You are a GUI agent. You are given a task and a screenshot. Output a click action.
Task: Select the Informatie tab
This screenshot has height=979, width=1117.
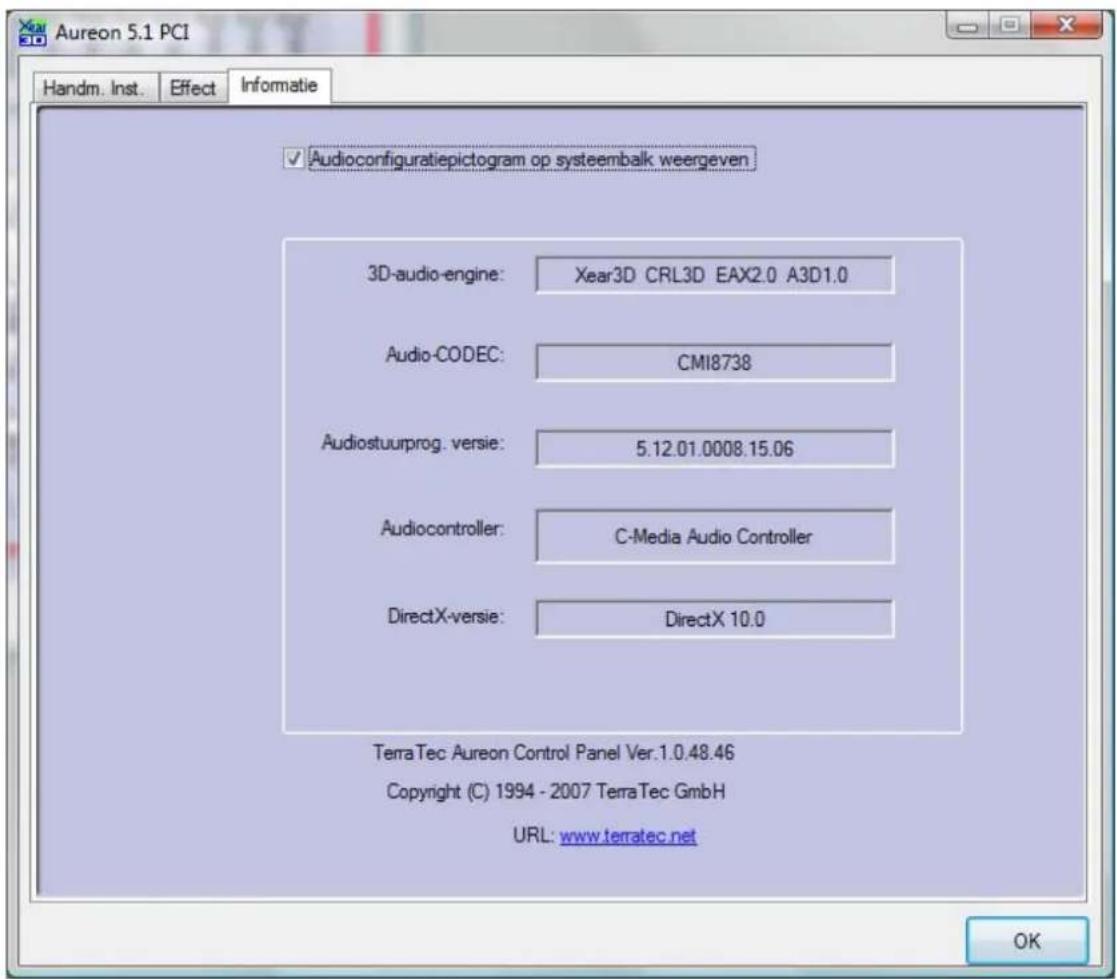(x=279, y=86)
